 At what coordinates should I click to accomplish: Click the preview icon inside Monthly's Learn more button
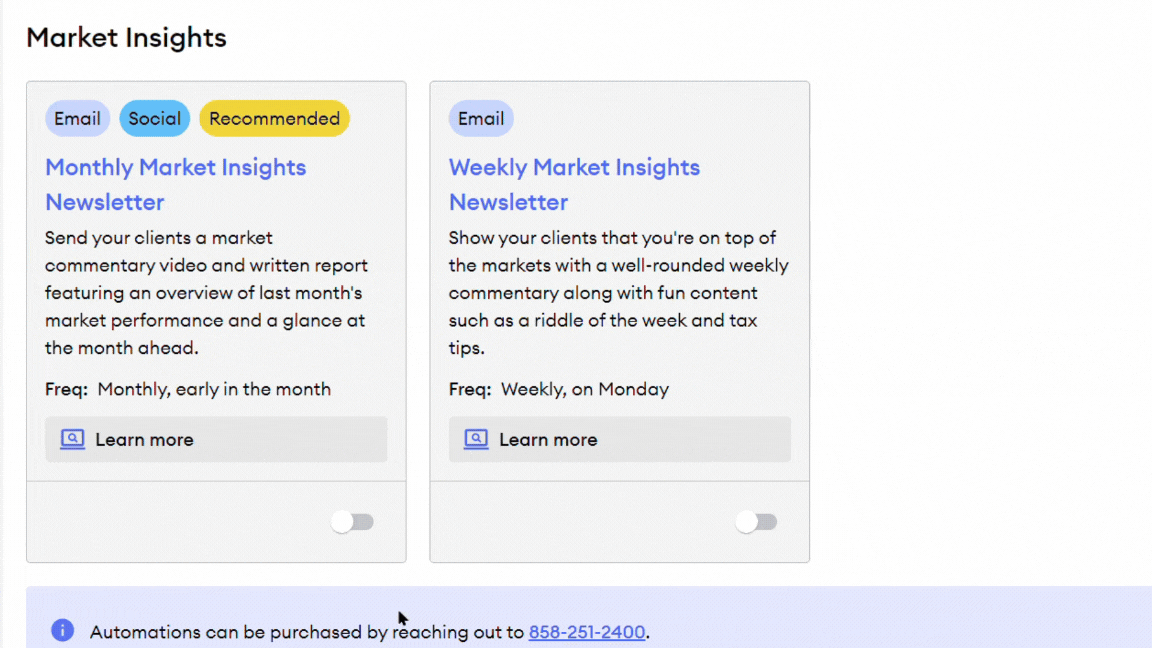click(x=72, y=440)
